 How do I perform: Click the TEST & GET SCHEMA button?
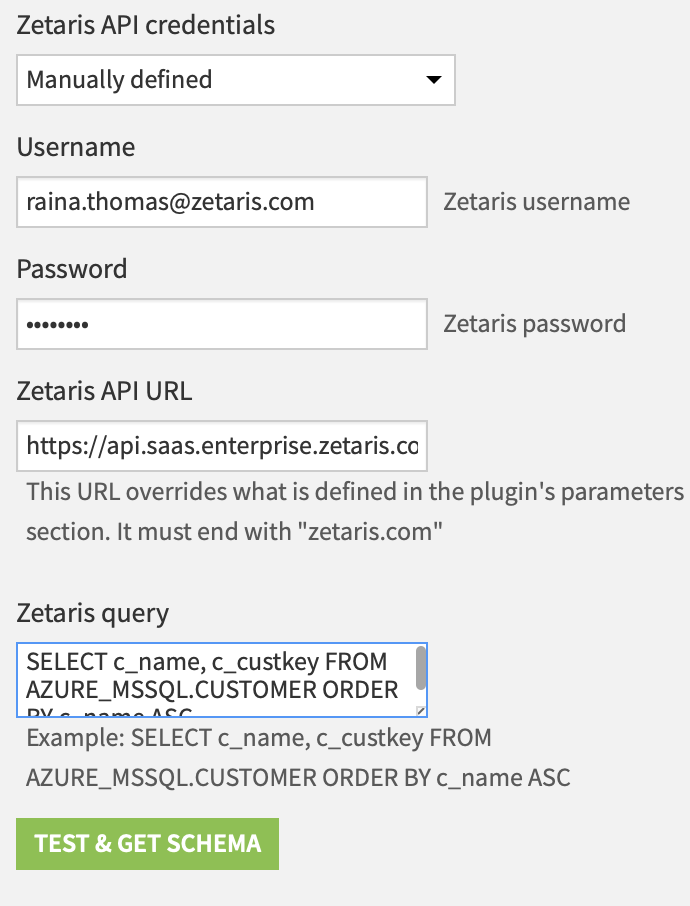pyautogui.click(x=147, y=843)
